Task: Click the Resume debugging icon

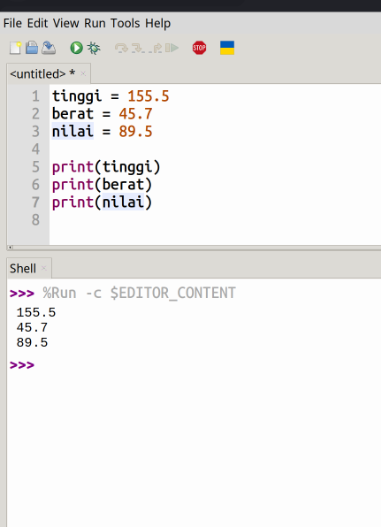Action: (x=172, y=48)
